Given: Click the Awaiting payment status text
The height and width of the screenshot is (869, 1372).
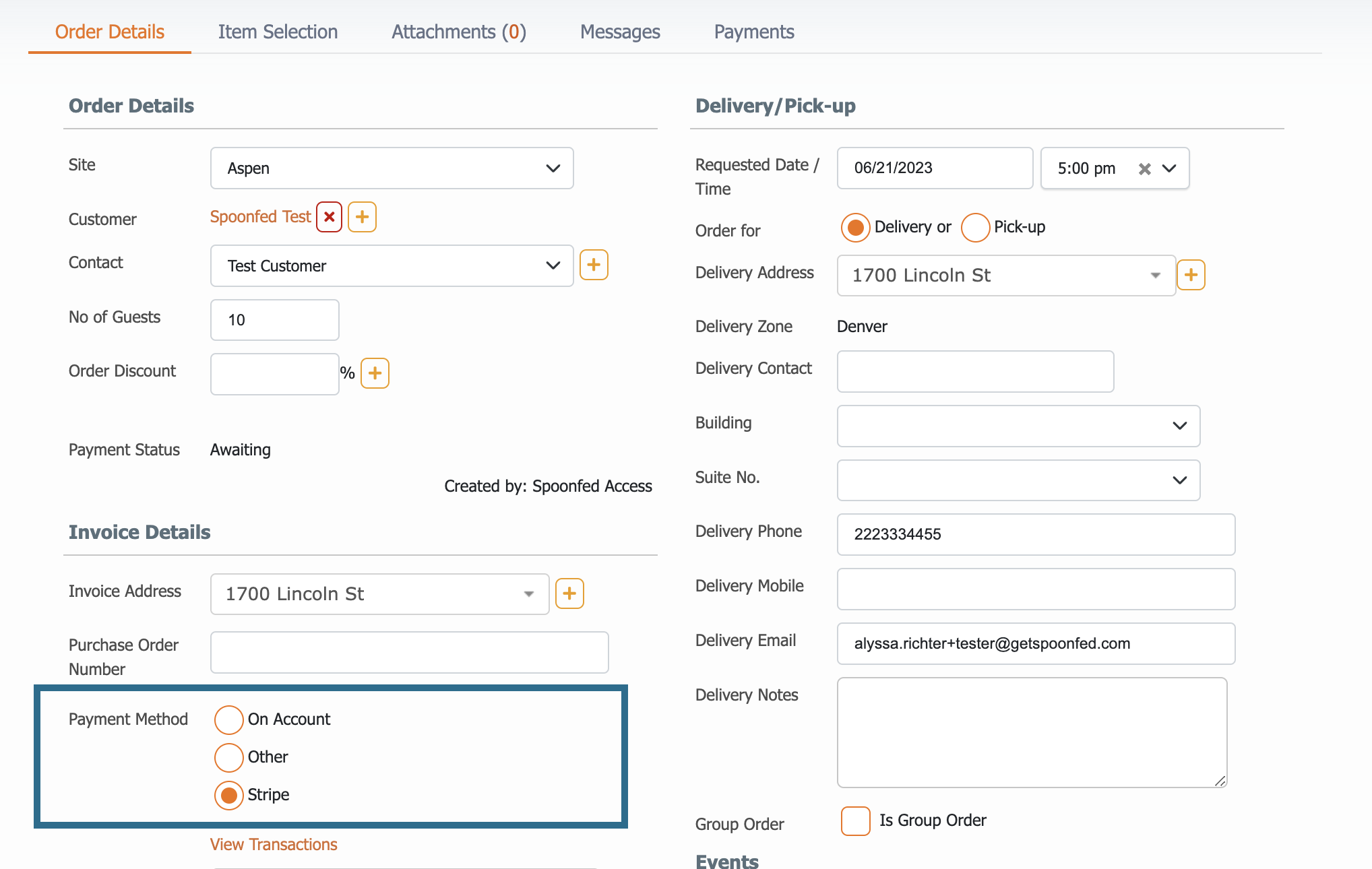Looking at the screenshot, I should pos(241,450).
